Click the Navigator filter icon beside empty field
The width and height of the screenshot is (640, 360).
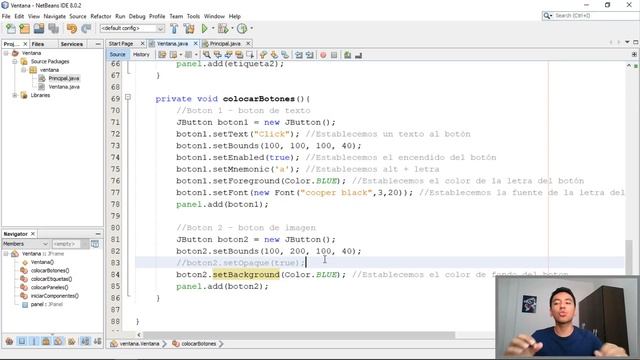95,244
